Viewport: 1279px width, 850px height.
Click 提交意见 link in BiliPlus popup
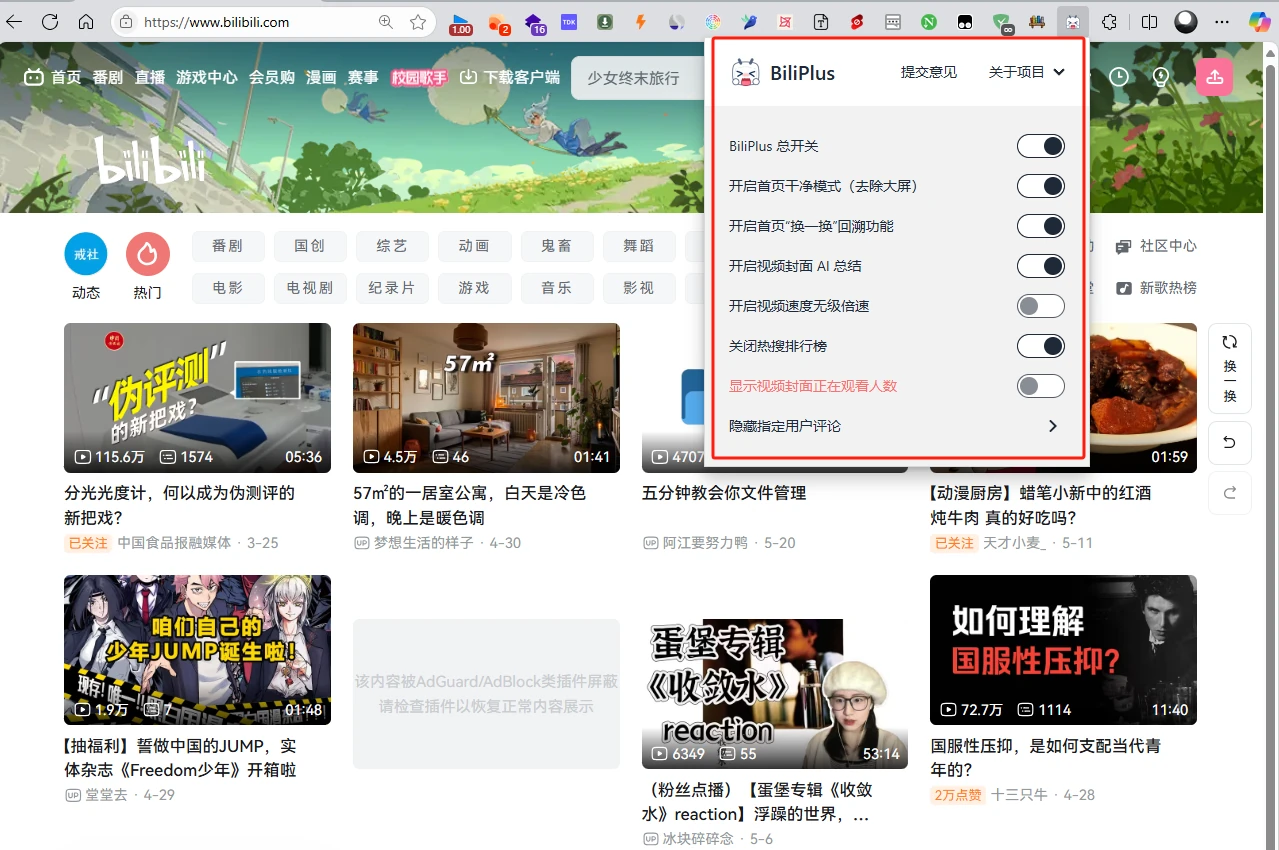[929, 72]
